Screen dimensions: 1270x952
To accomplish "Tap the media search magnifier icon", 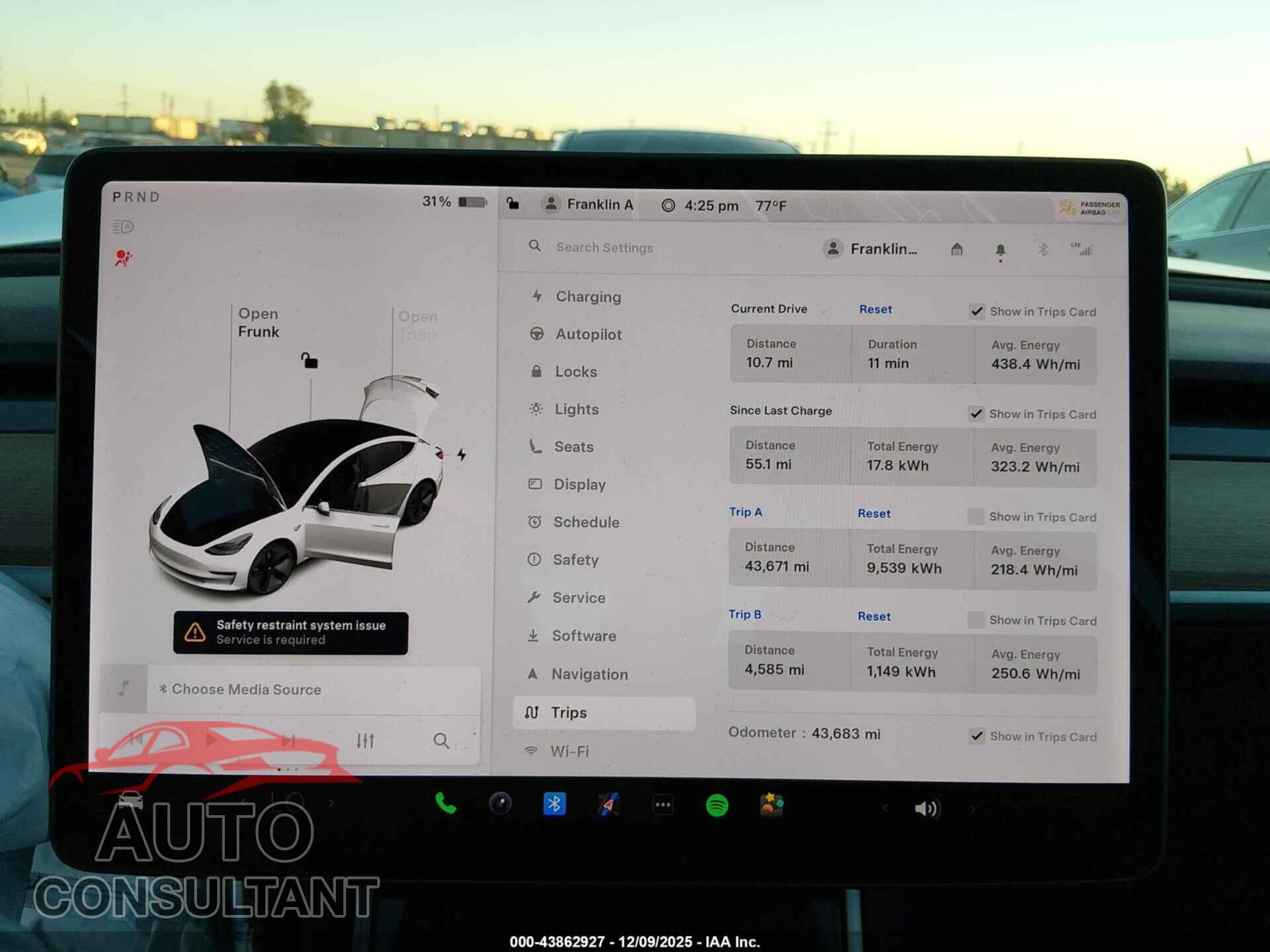I will pos(441,740).
